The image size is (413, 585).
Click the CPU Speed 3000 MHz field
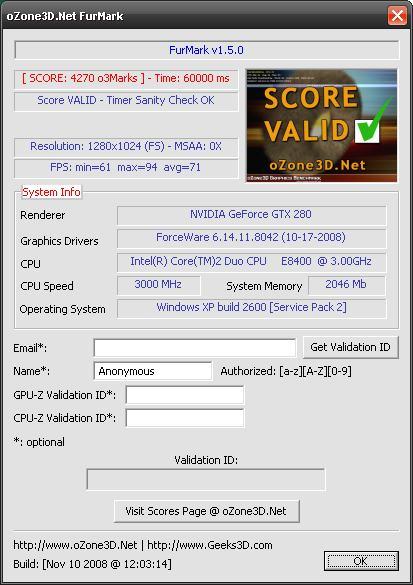[159, 285]
